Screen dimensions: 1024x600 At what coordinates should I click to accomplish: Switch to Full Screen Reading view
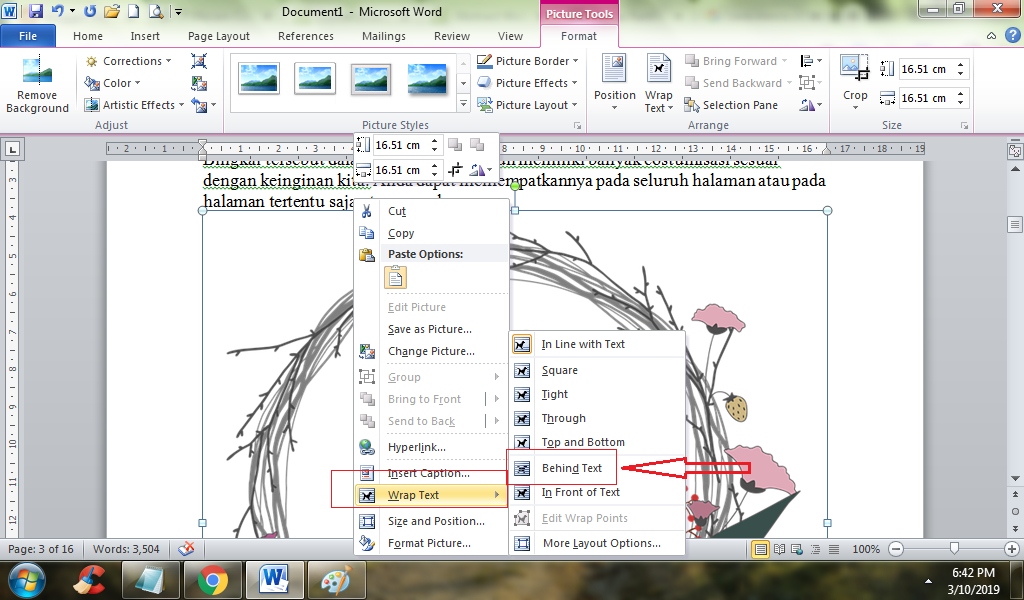[779, 549]
